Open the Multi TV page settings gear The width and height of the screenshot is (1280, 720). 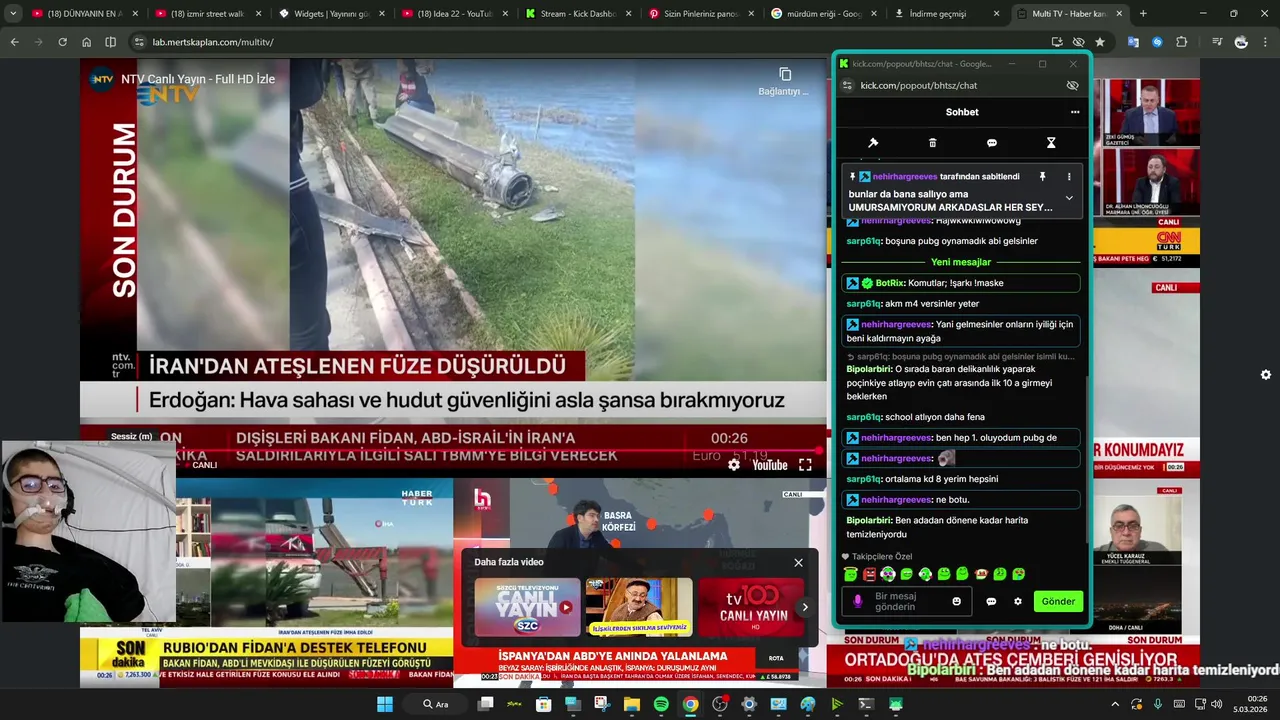(1266, 375)
